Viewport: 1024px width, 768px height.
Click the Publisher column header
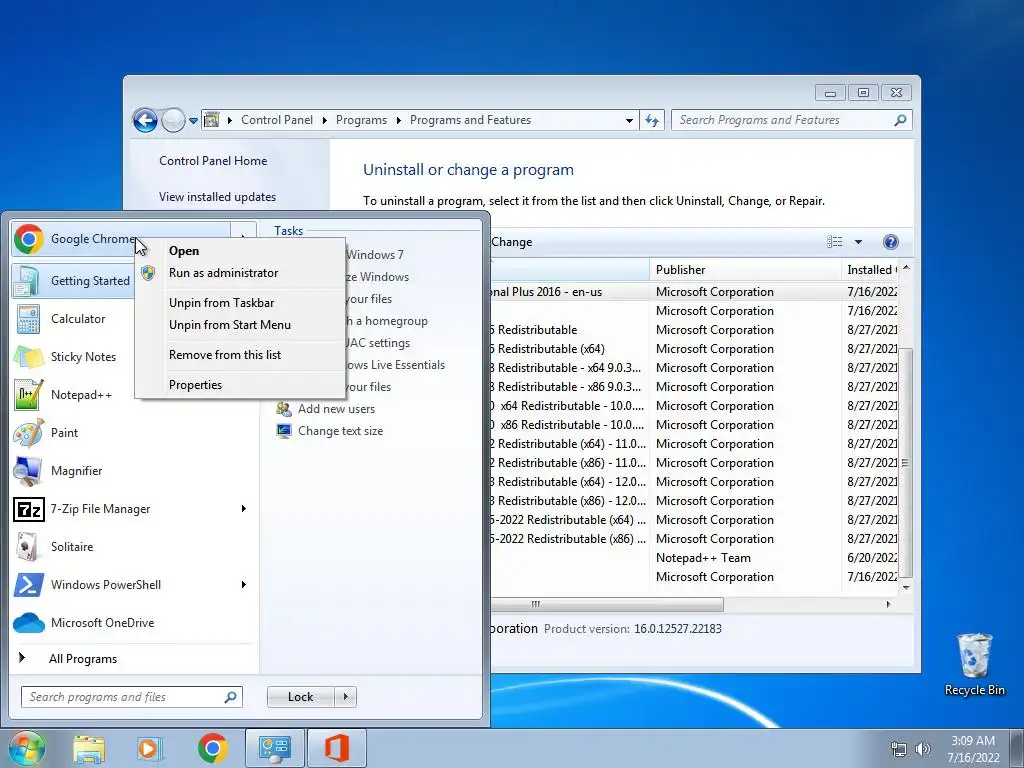[x=745, y=270]
